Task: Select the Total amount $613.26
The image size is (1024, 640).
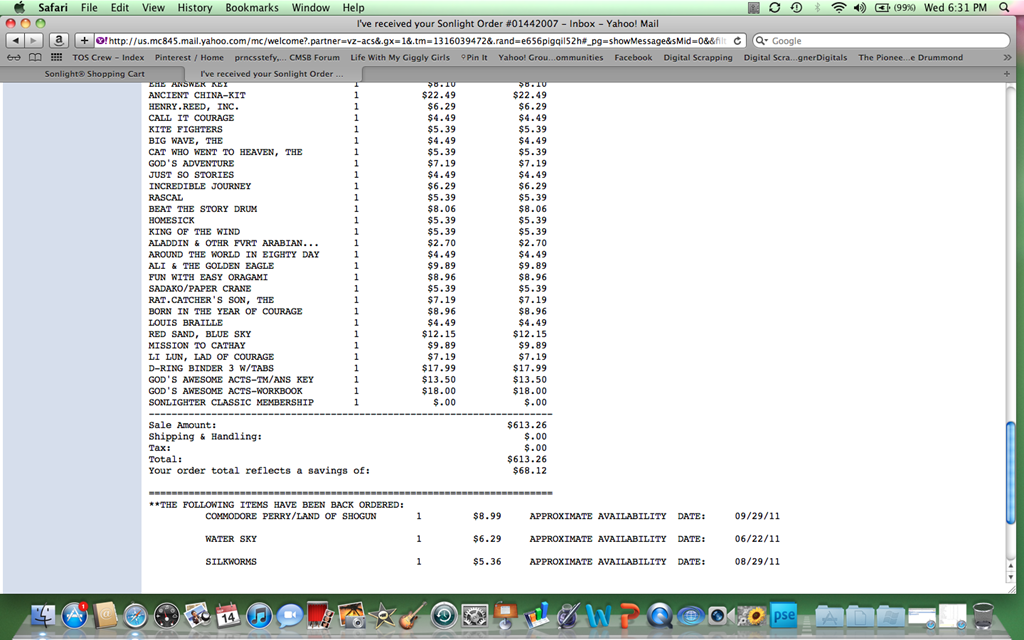Action: pyautogui.click(x=526, y=459)
